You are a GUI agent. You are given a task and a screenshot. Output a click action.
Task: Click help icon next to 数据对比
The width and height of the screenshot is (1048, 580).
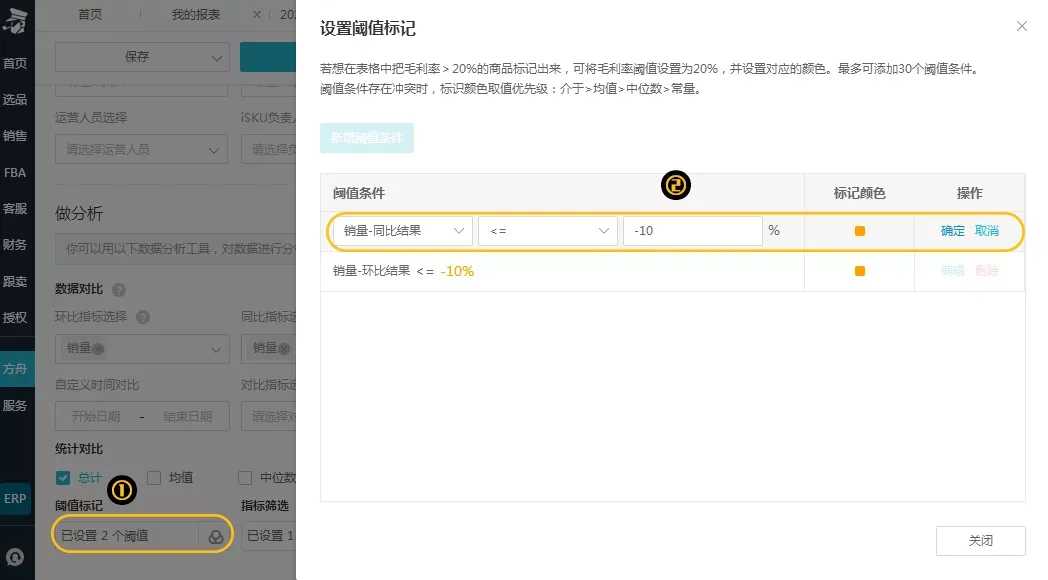click(119, 289)
